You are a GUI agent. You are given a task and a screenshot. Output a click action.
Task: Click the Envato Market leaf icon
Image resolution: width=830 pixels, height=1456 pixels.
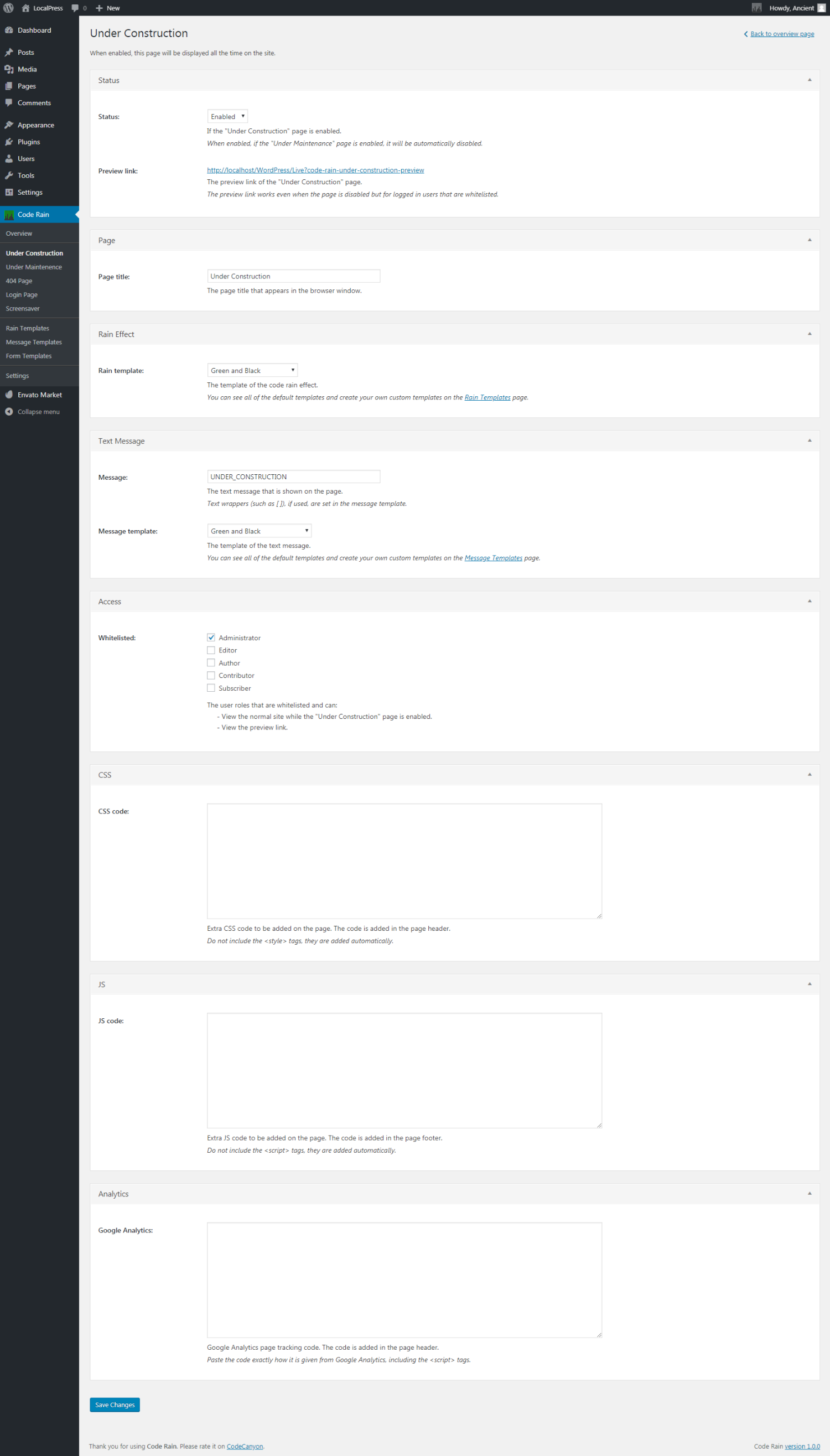[9, 395]
